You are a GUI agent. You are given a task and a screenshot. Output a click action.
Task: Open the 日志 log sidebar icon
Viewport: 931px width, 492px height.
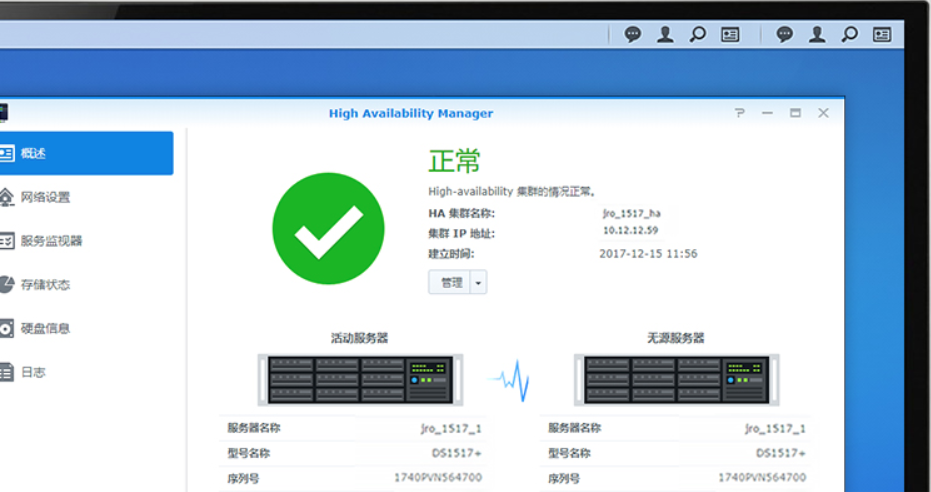[6, 372]
